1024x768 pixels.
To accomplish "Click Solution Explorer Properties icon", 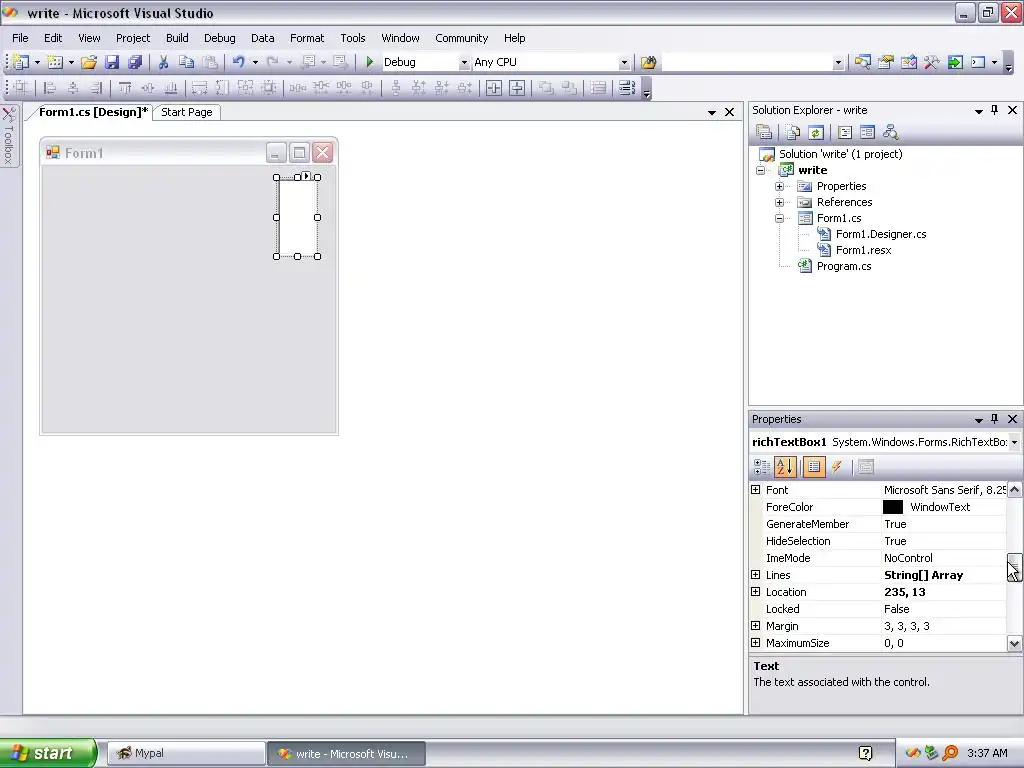I will [764, 133].
